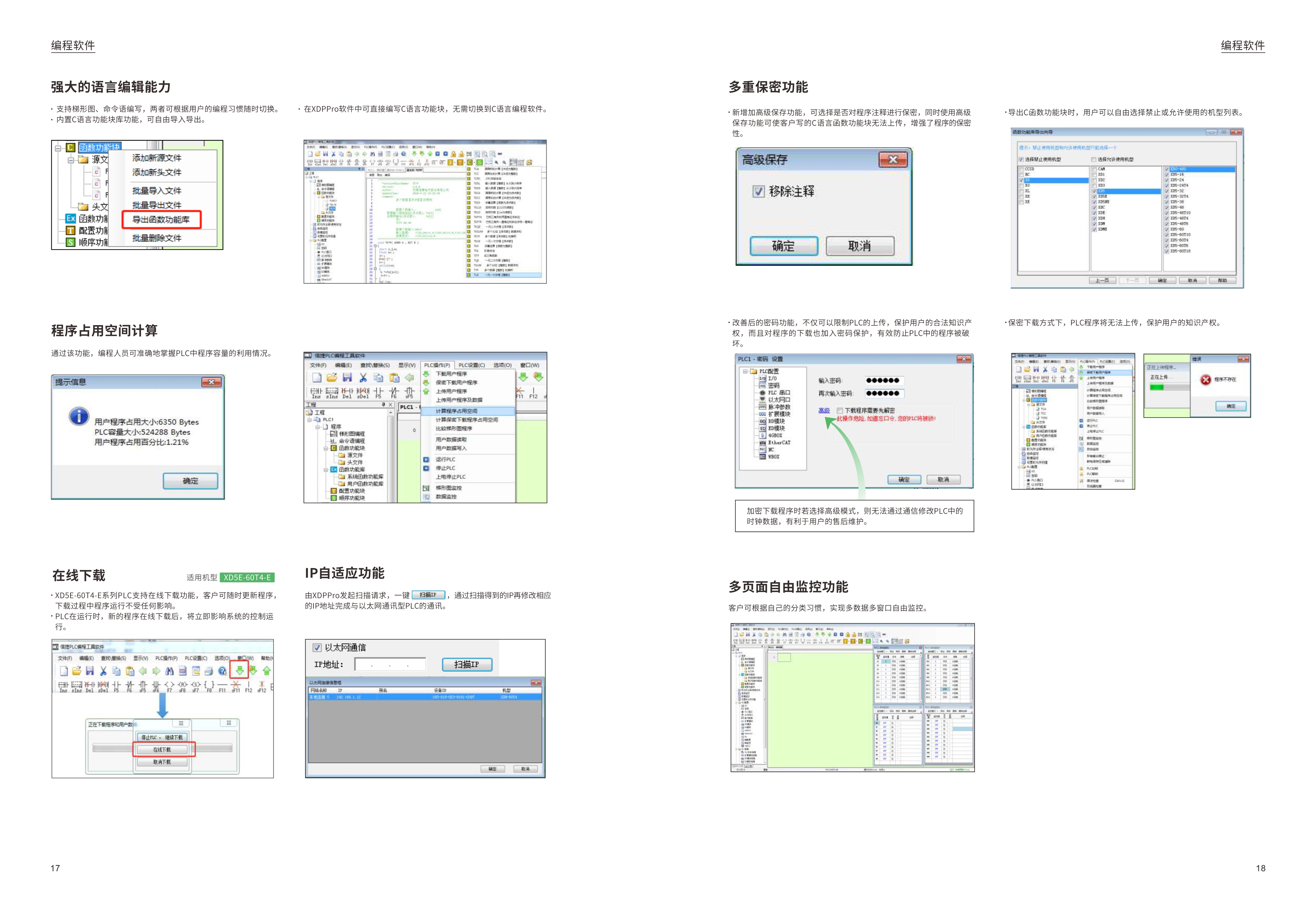Collapse PLC1 node in program-space project tree

[x=310, y=420]
